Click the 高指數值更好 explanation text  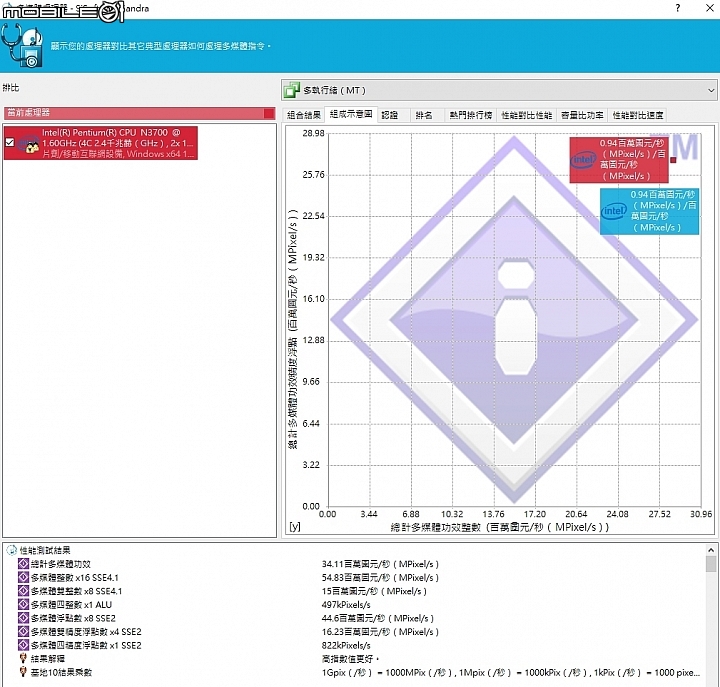(350, 659)
